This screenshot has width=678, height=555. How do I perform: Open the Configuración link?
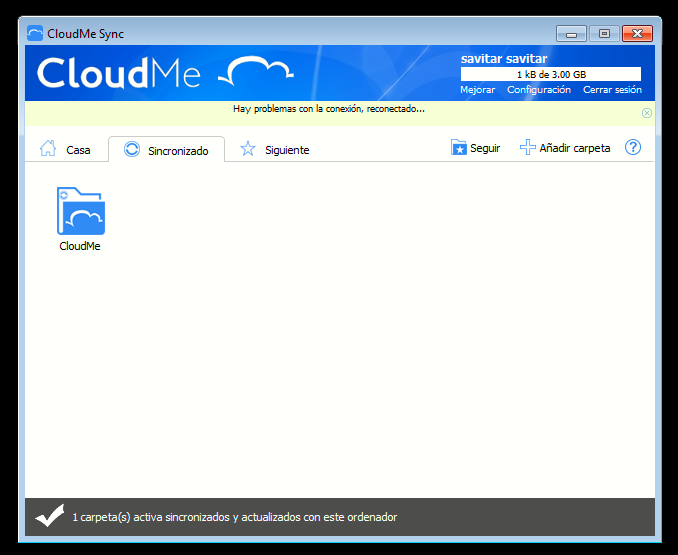coord(539,89)
